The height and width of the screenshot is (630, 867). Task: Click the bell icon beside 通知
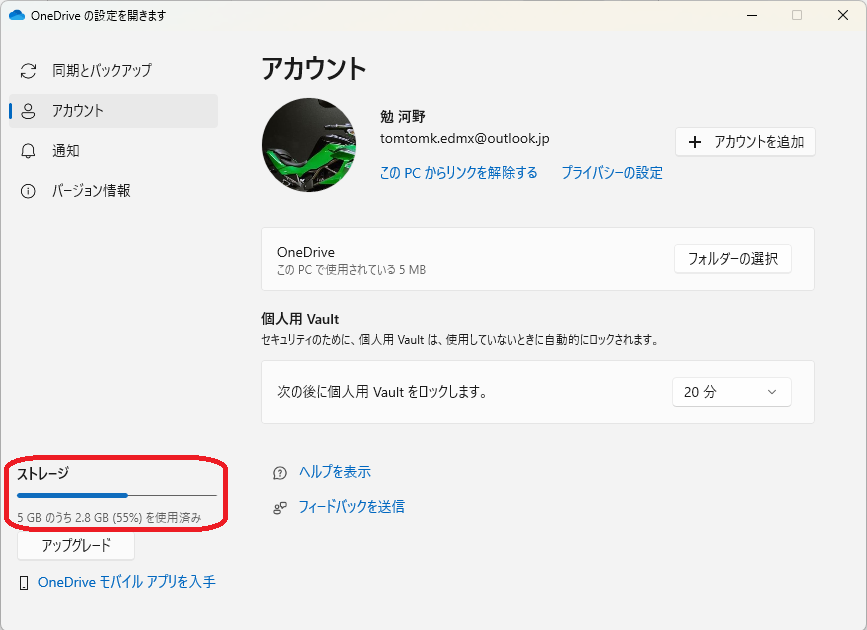(x=28, y=151)
